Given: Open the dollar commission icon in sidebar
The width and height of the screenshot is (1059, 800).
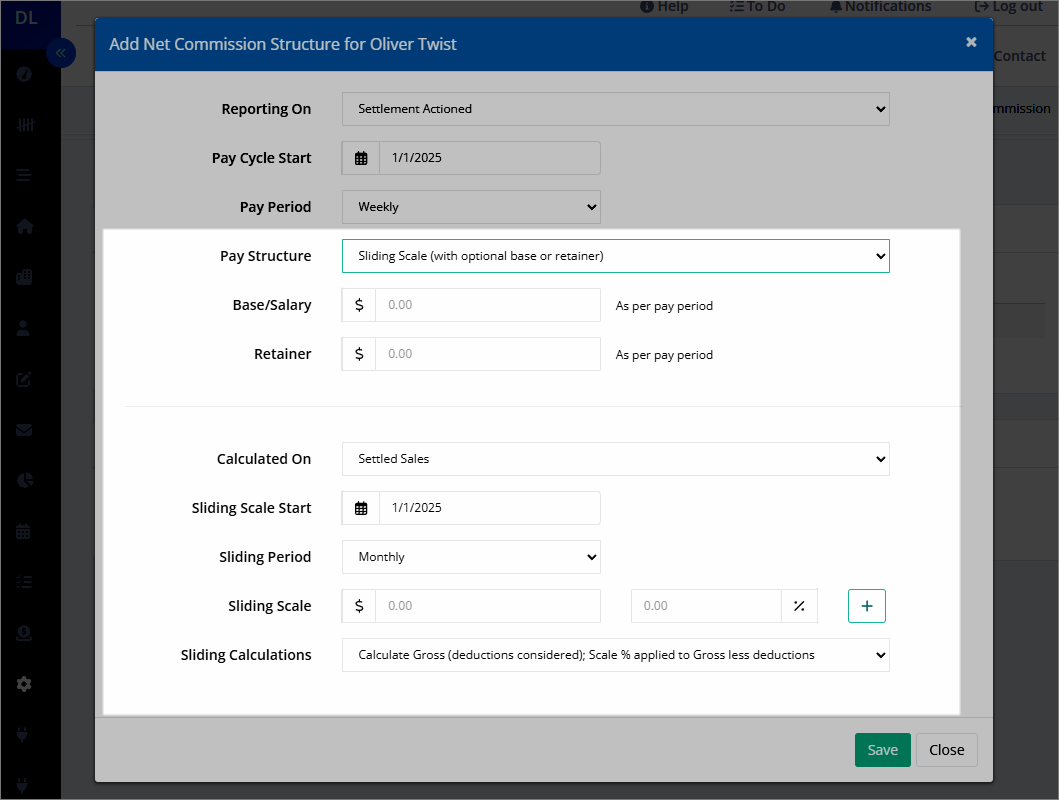Looking at the screenshot, I should click(x=24, y=633).
